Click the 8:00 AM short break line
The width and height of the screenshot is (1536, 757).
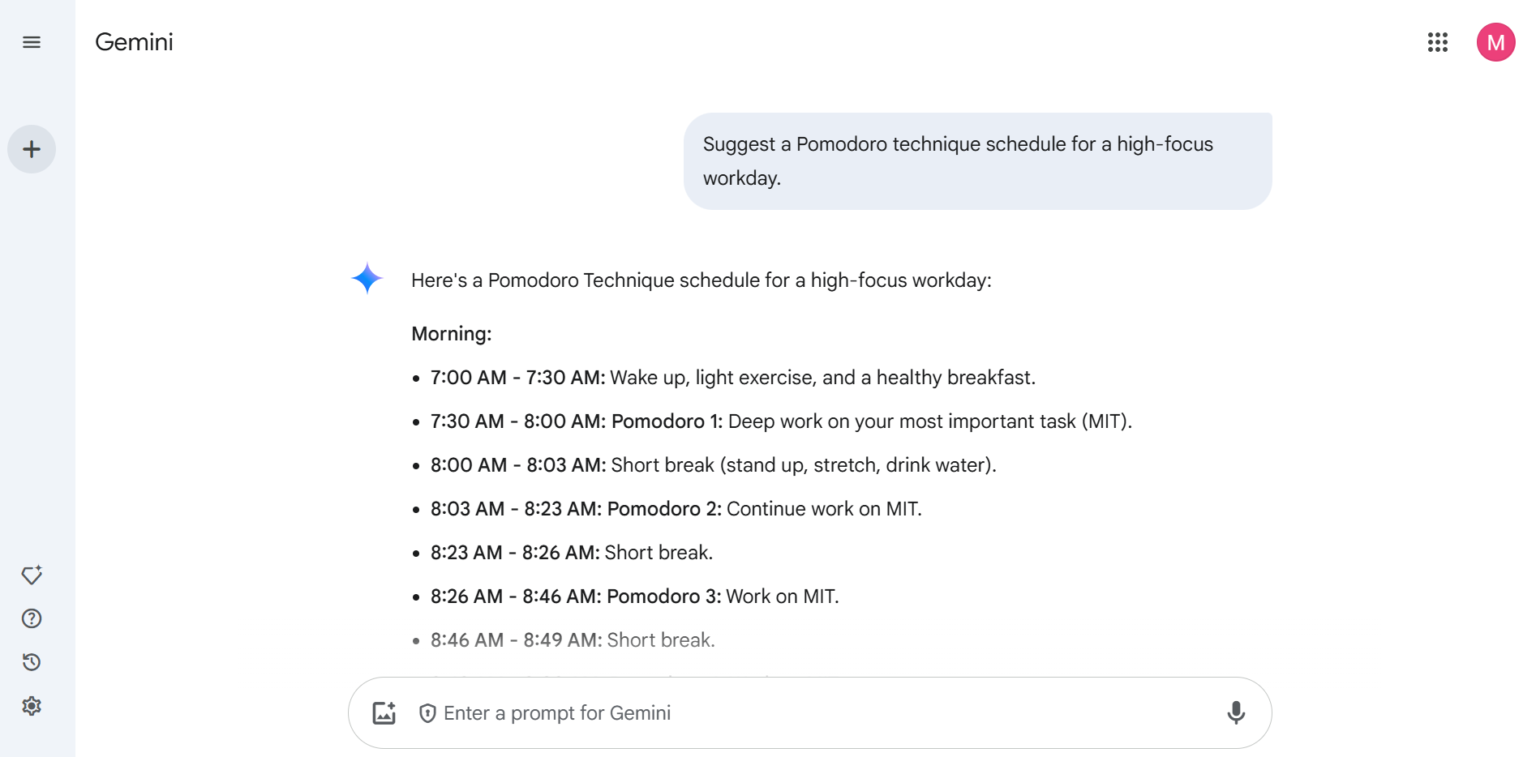coord(713,465)
